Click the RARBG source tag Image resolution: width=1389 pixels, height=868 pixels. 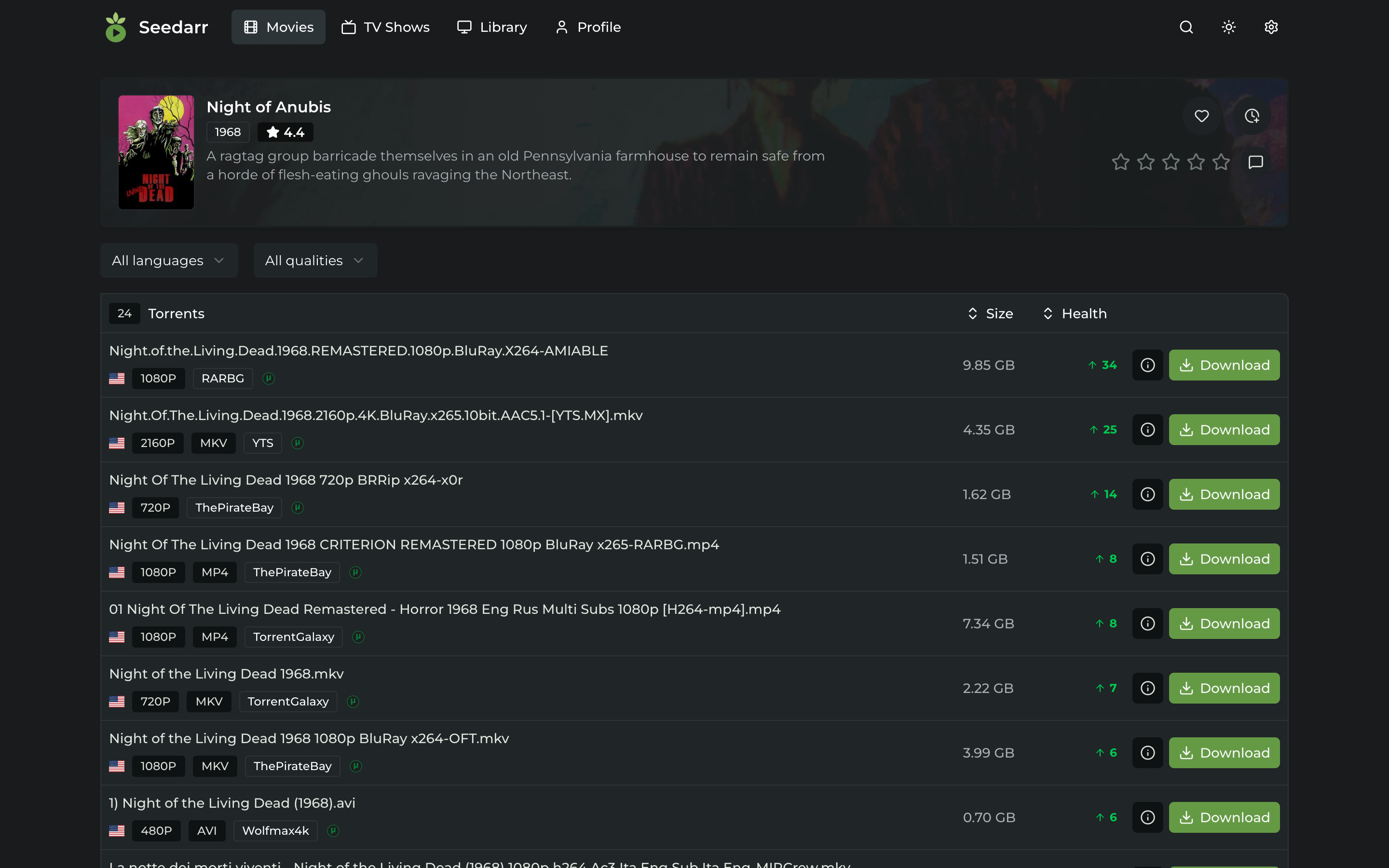click(x=223, y=379)
